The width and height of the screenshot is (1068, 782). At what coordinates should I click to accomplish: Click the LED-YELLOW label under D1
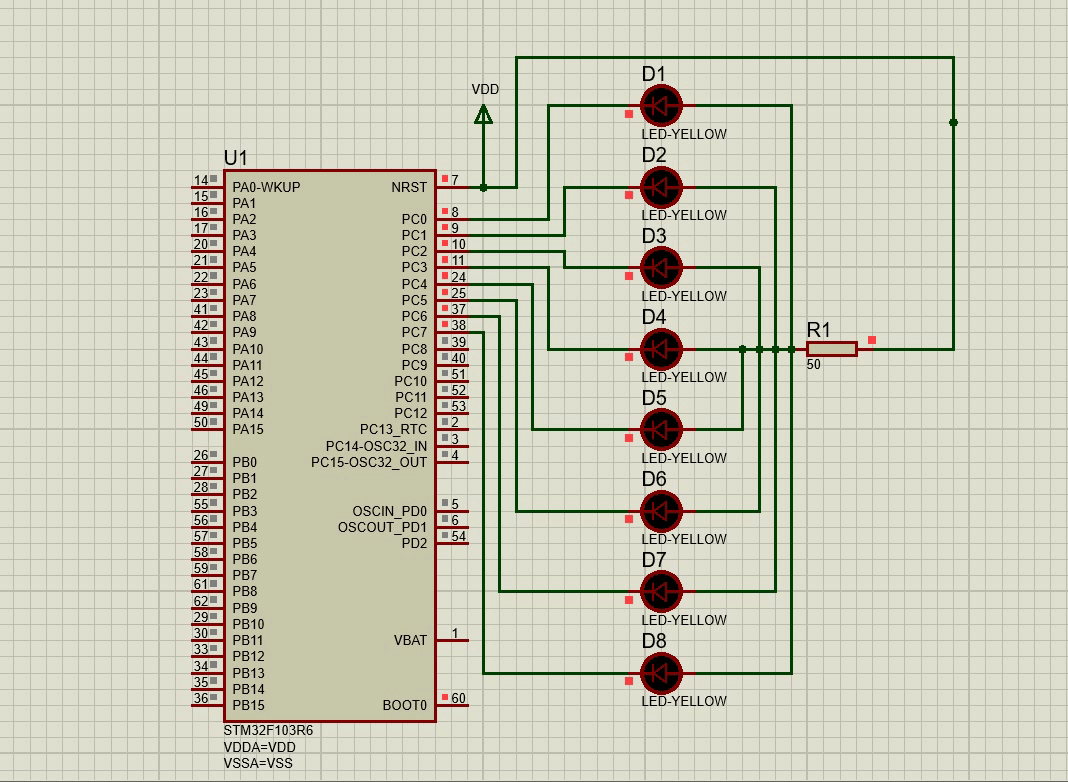[x=684, y=134]
